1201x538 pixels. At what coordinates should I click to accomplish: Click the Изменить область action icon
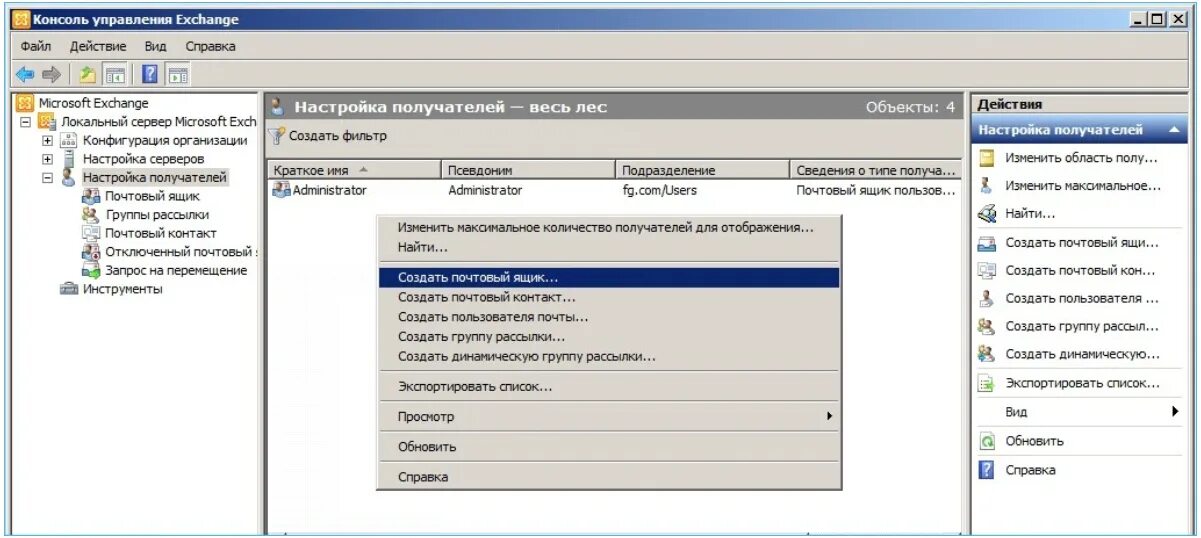tap(987, 158)
